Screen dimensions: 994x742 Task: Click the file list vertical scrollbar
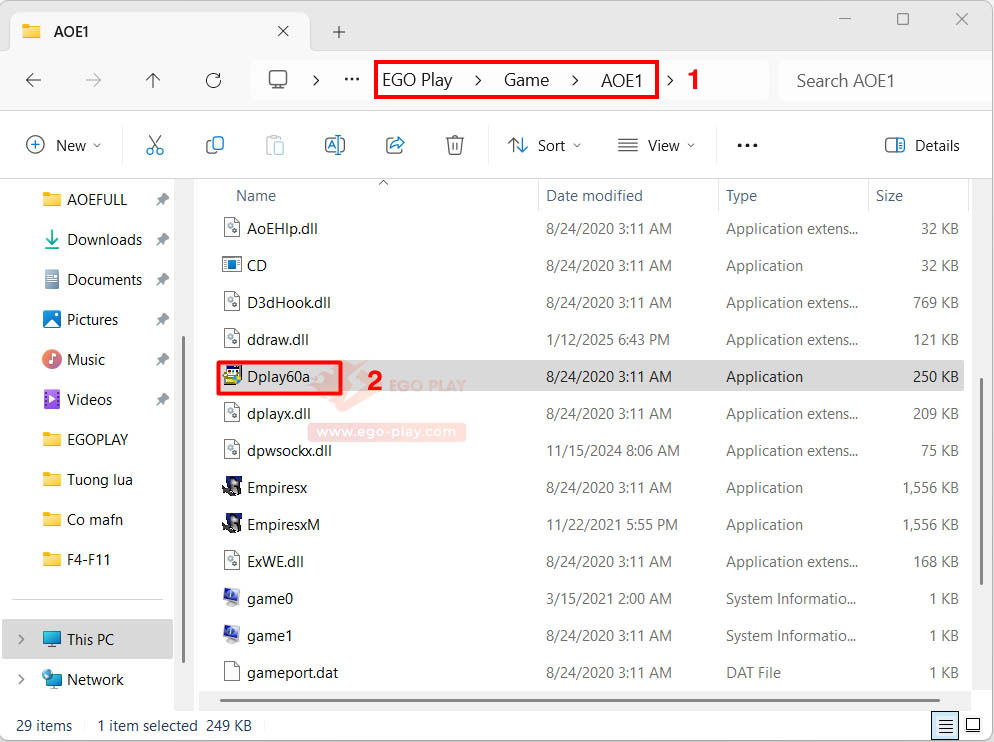tap(982, 482)
